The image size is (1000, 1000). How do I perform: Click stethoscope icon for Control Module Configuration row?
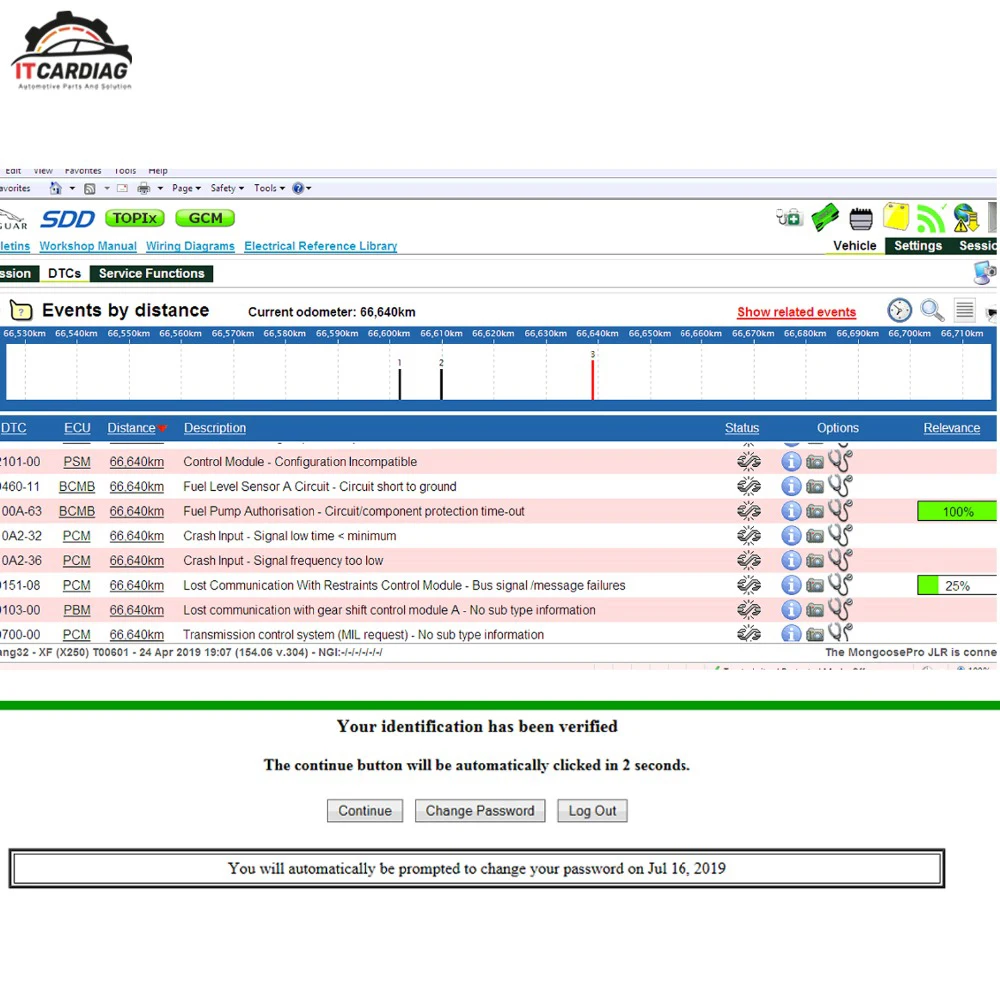click(x=840, y=460)
